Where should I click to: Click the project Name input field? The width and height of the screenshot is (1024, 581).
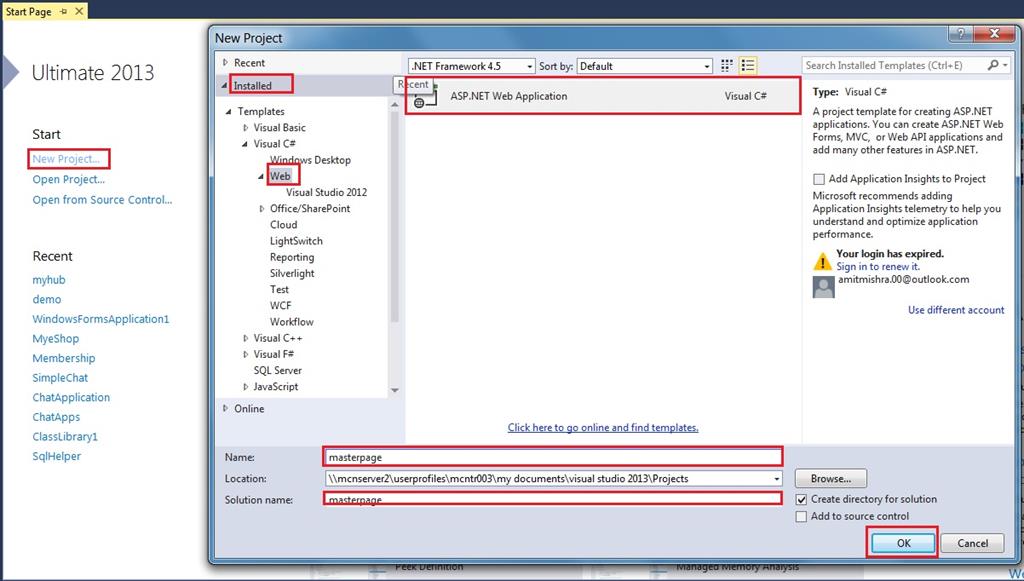coord(553,457)
